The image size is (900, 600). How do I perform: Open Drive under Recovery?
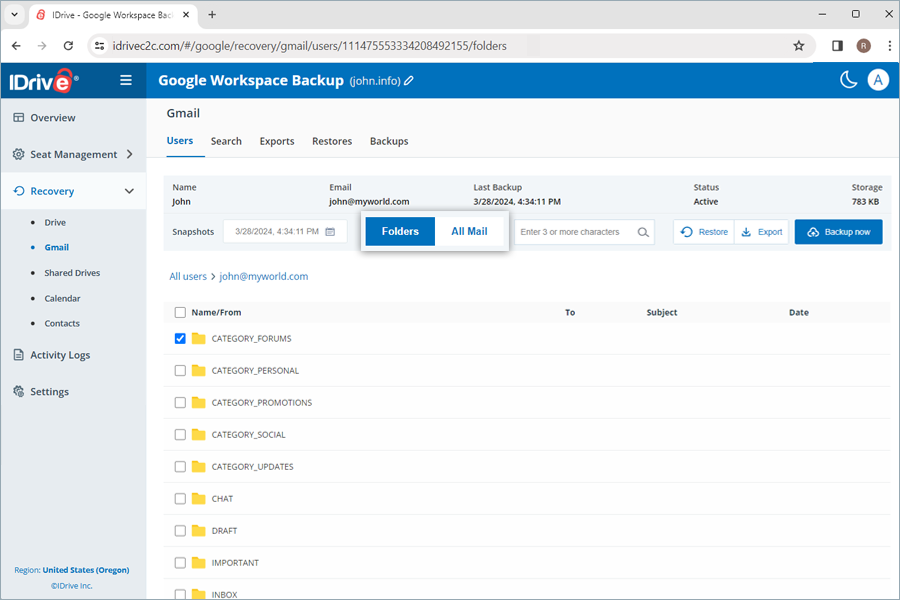55,223
